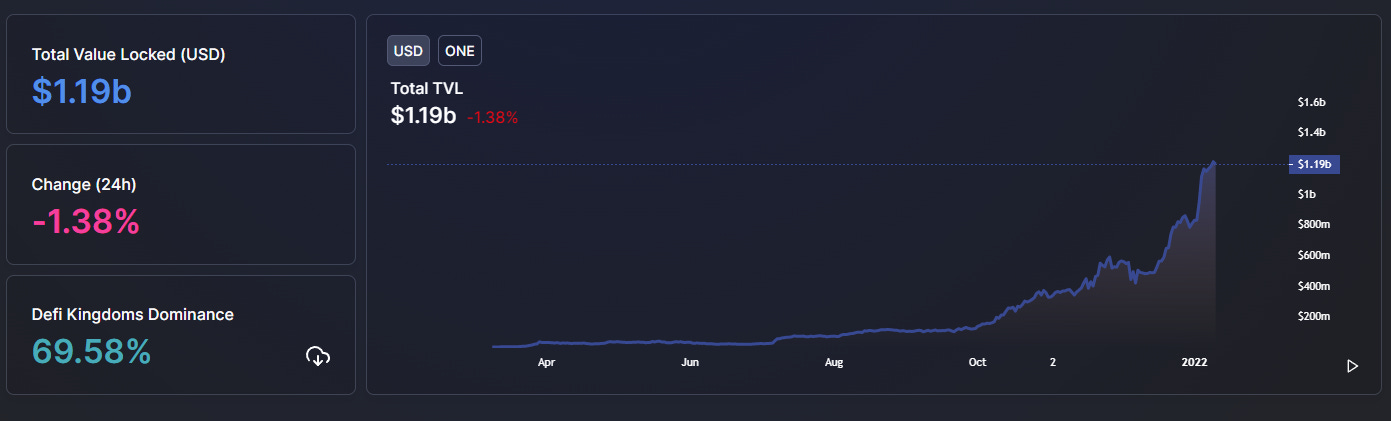The image size is (1391, 421).
Task: Click the $200m value axis label
Action: pyautogui.click(x=1314, y=317)
